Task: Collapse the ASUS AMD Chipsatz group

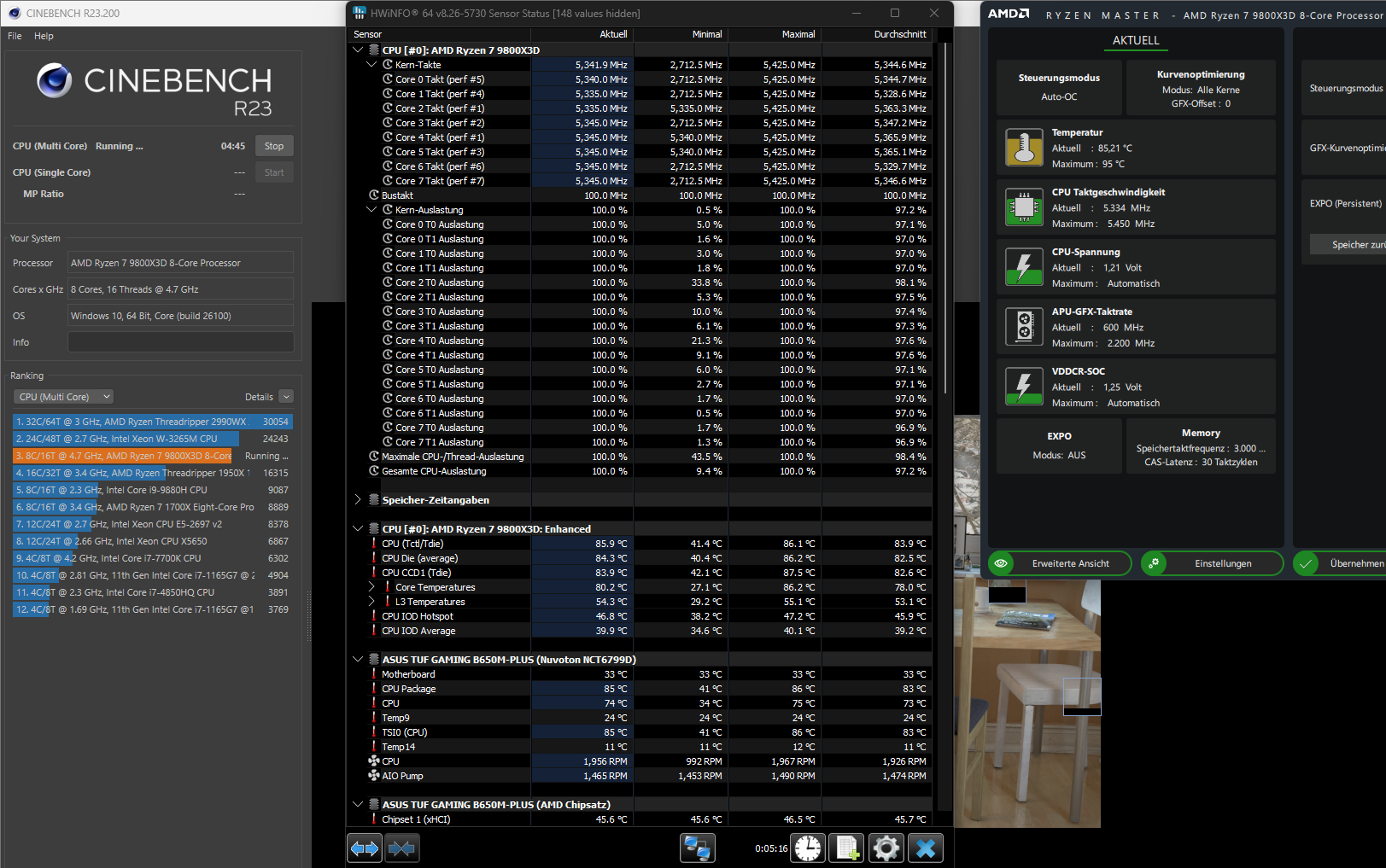Action: click(358, 805)
